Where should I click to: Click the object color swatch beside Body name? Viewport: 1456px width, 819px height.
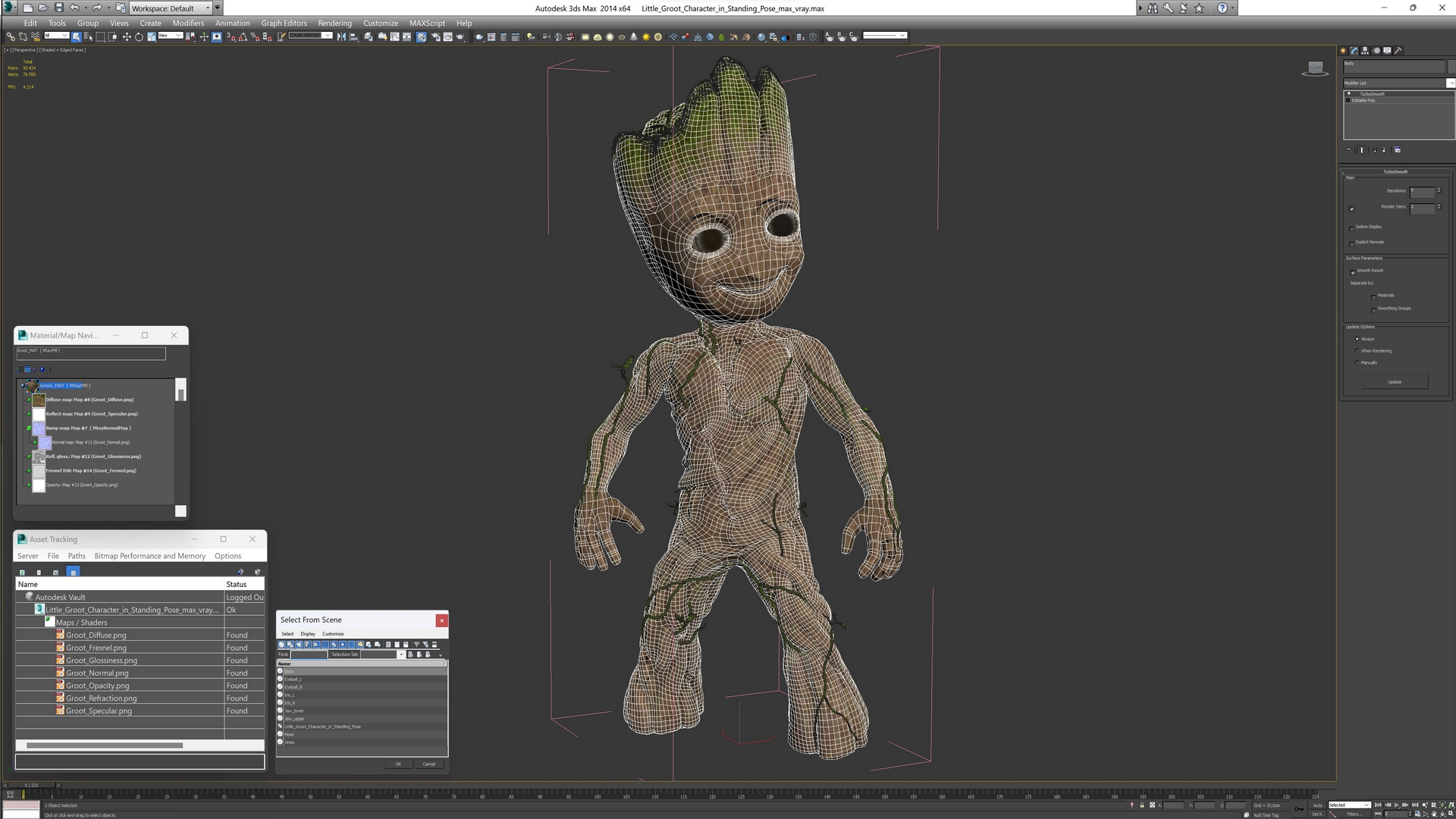pyautogui.click(x=1451, y=67)
